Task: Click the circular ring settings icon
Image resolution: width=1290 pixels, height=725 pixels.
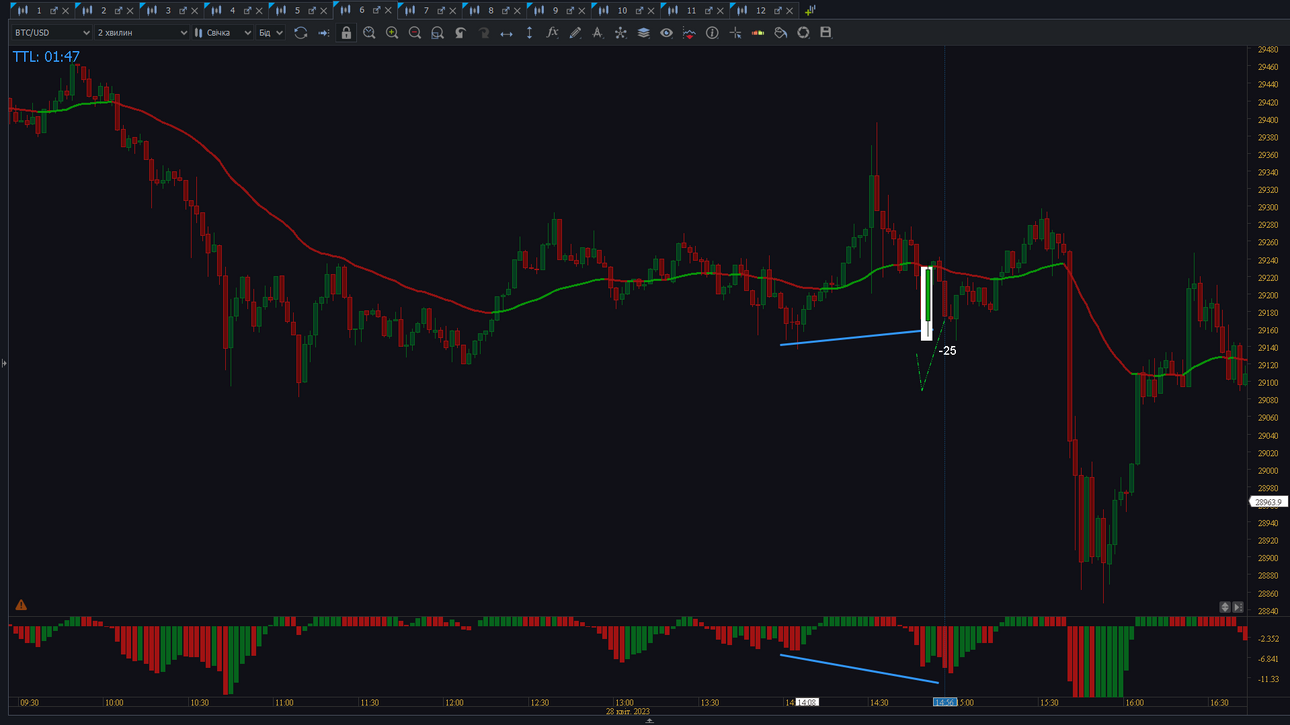Action: 803,33
